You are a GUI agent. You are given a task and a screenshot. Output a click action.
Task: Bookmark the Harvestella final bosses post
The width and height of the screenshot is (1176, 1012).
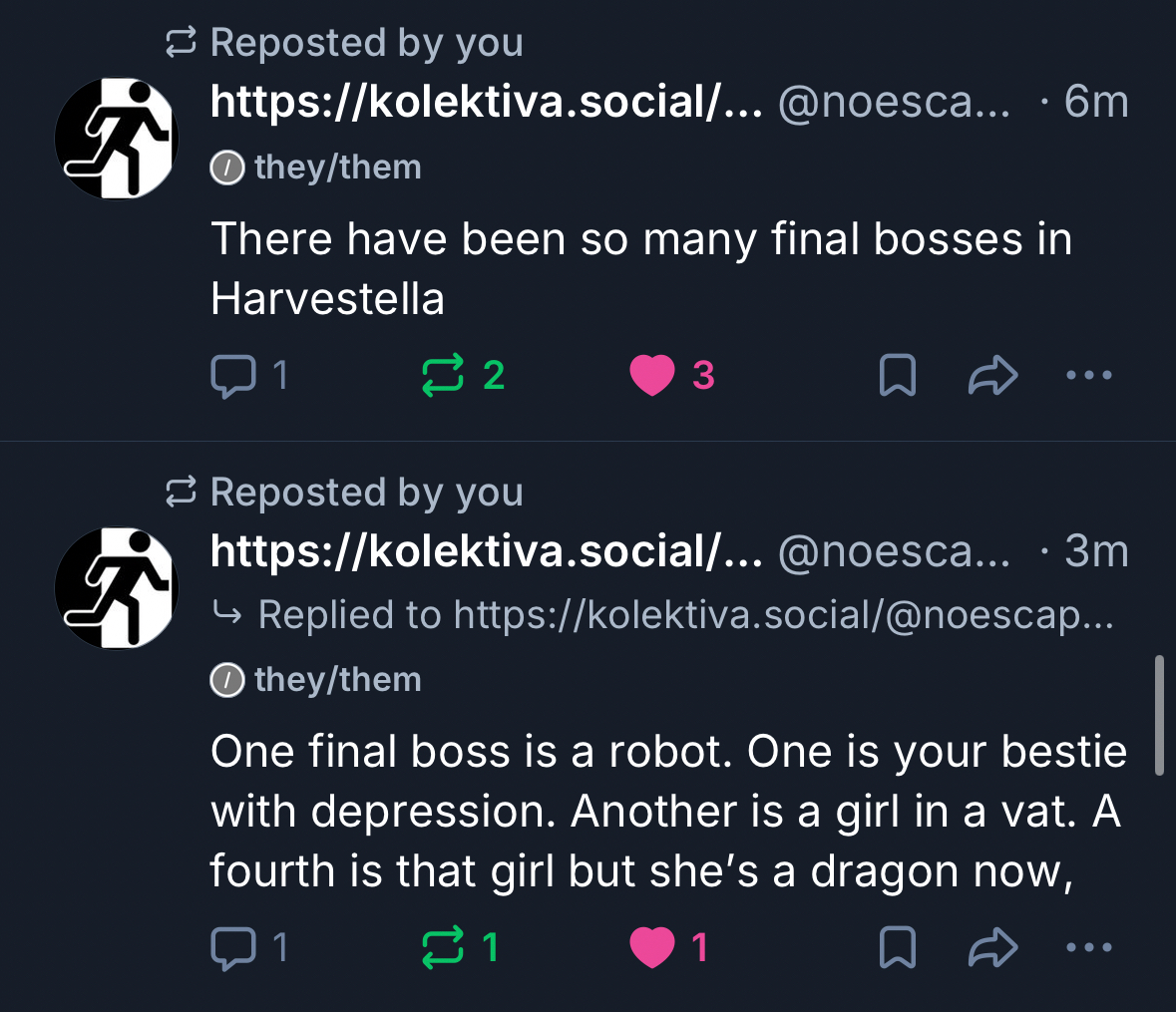(x=898, y=376)
